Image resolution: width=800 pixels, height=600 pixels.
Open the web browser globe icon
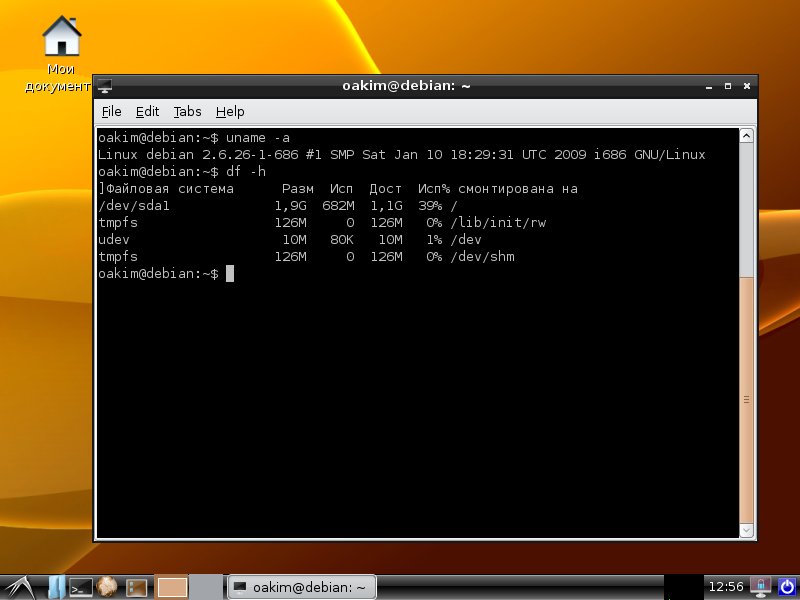[108, 587]
